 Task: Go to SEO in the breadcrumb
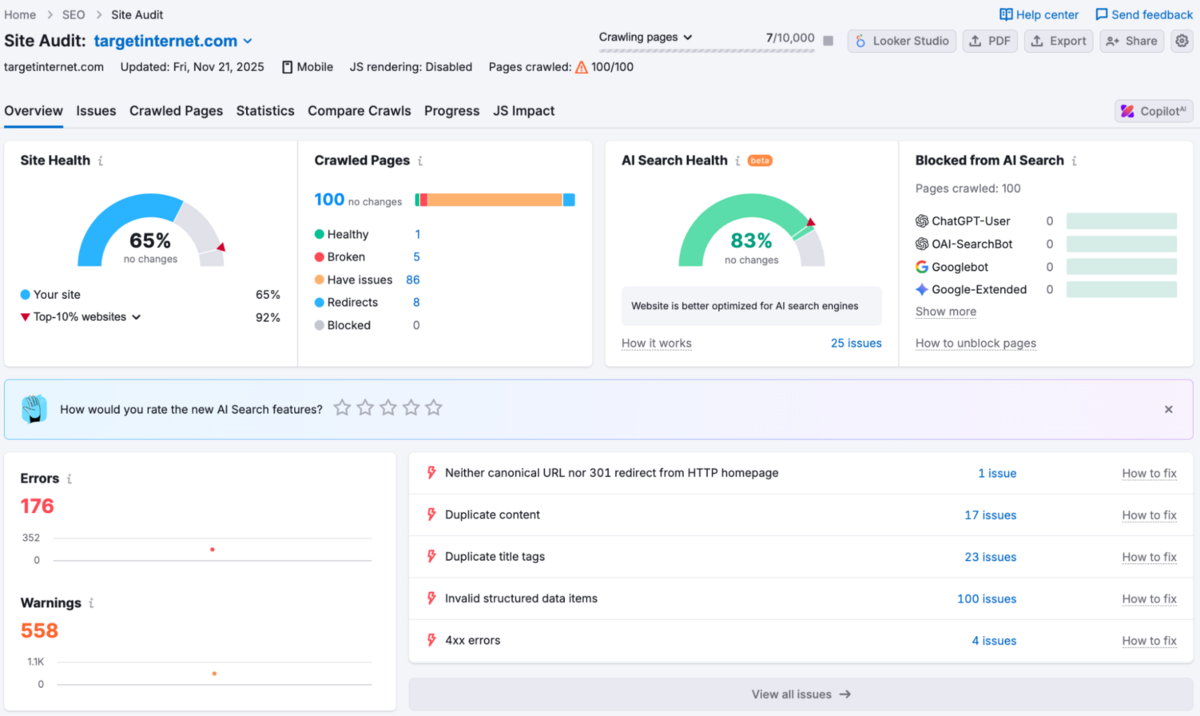click(x=74, y=15)
